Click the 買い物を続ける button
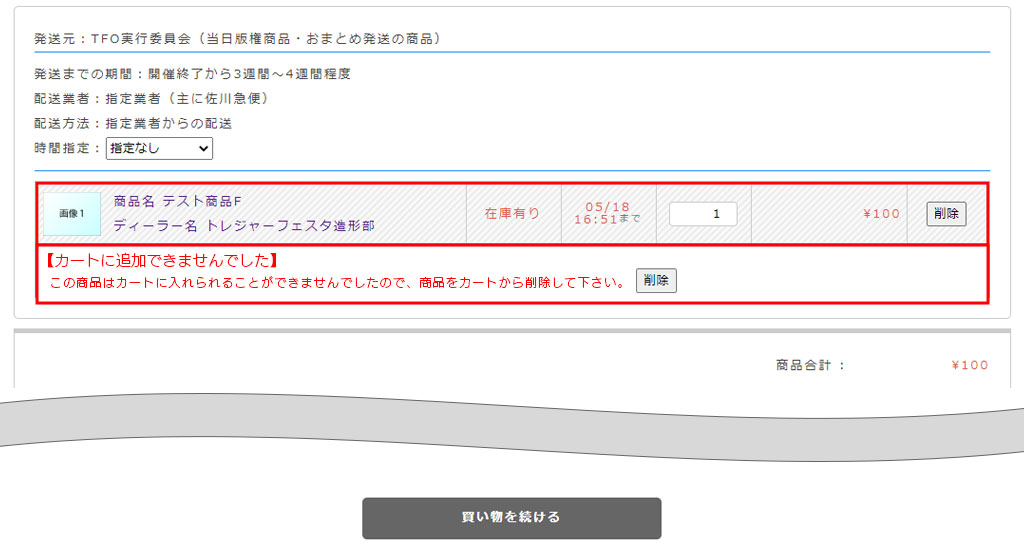Screen dimensions: 1024x558 (511, 518)
